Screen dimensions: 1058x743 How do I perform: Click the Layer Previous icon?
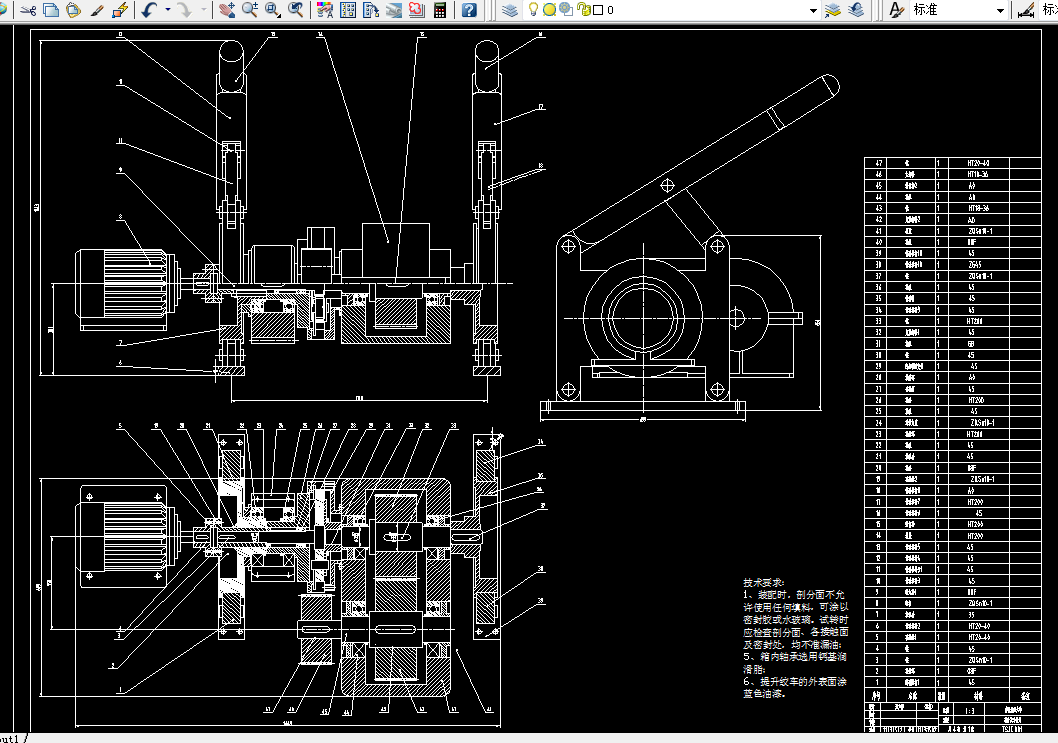tap(856, 10)
